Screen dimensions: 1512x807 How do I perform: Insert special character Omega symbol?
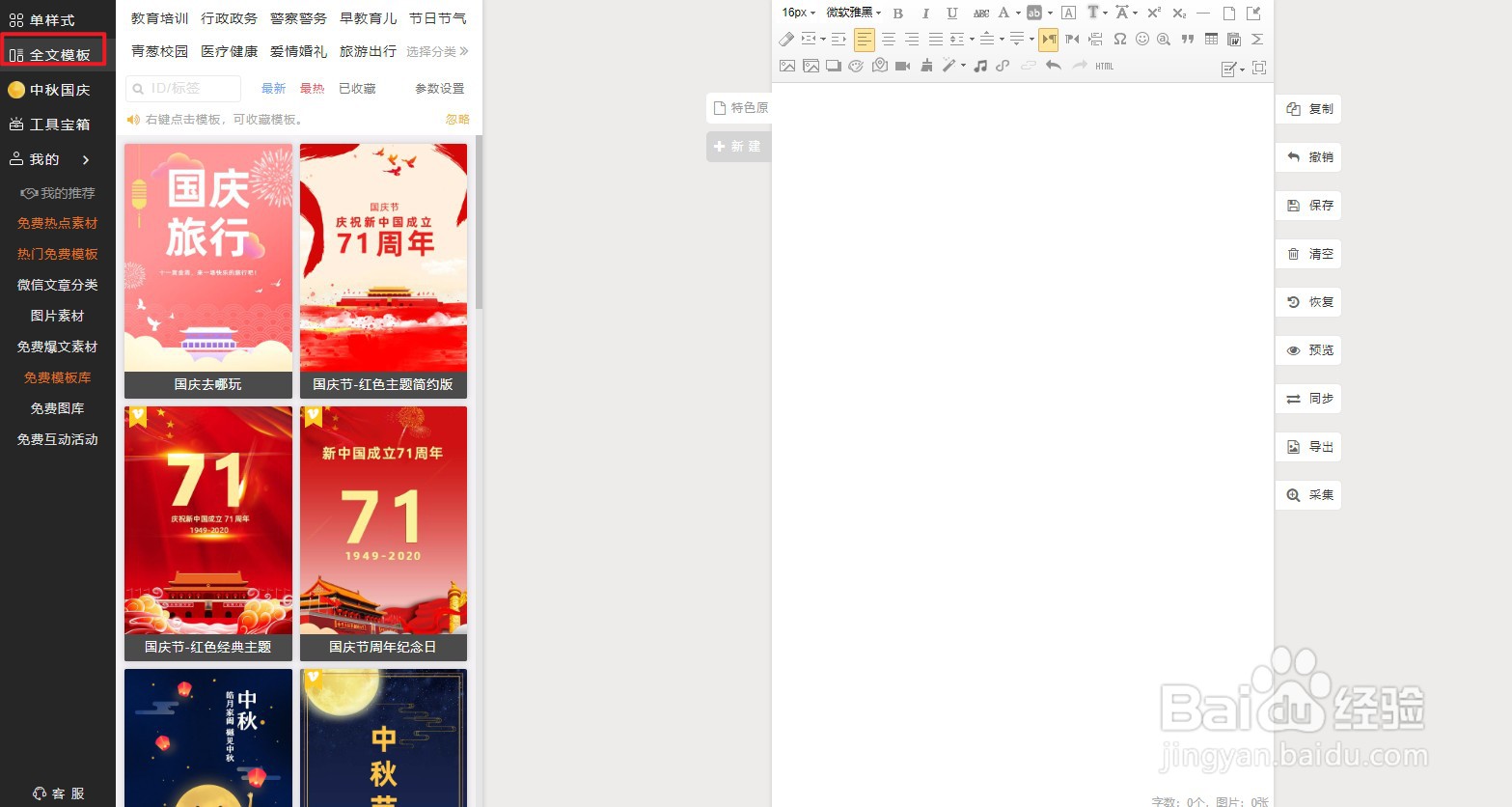pyautogui.click(x=1120, y=40)
